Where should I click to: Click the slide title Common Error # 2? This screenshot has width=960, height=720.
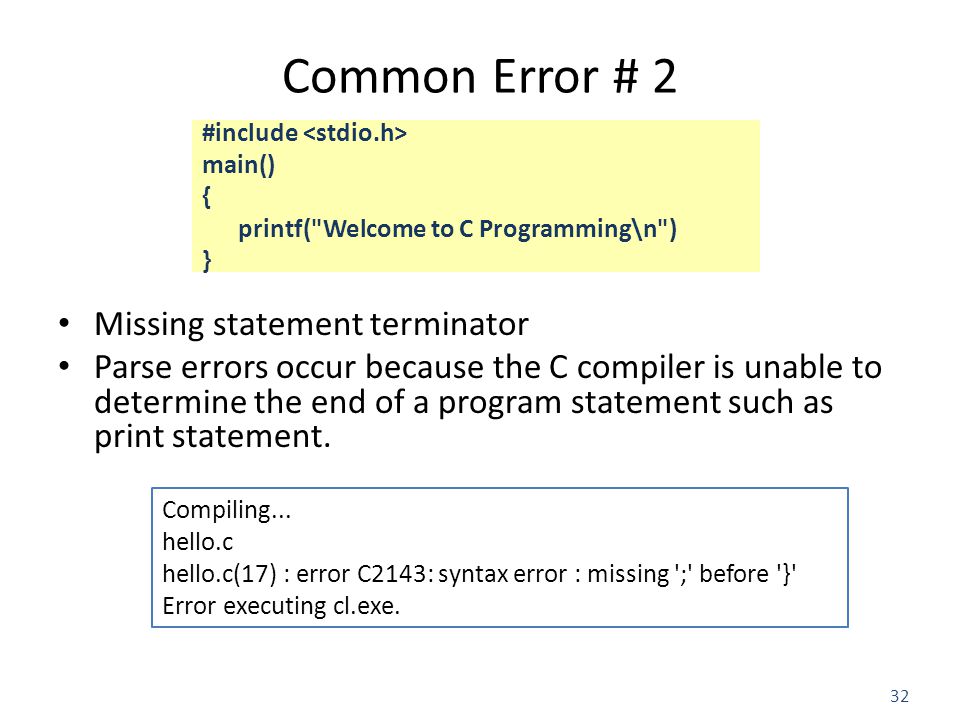(x=479, y=77)
